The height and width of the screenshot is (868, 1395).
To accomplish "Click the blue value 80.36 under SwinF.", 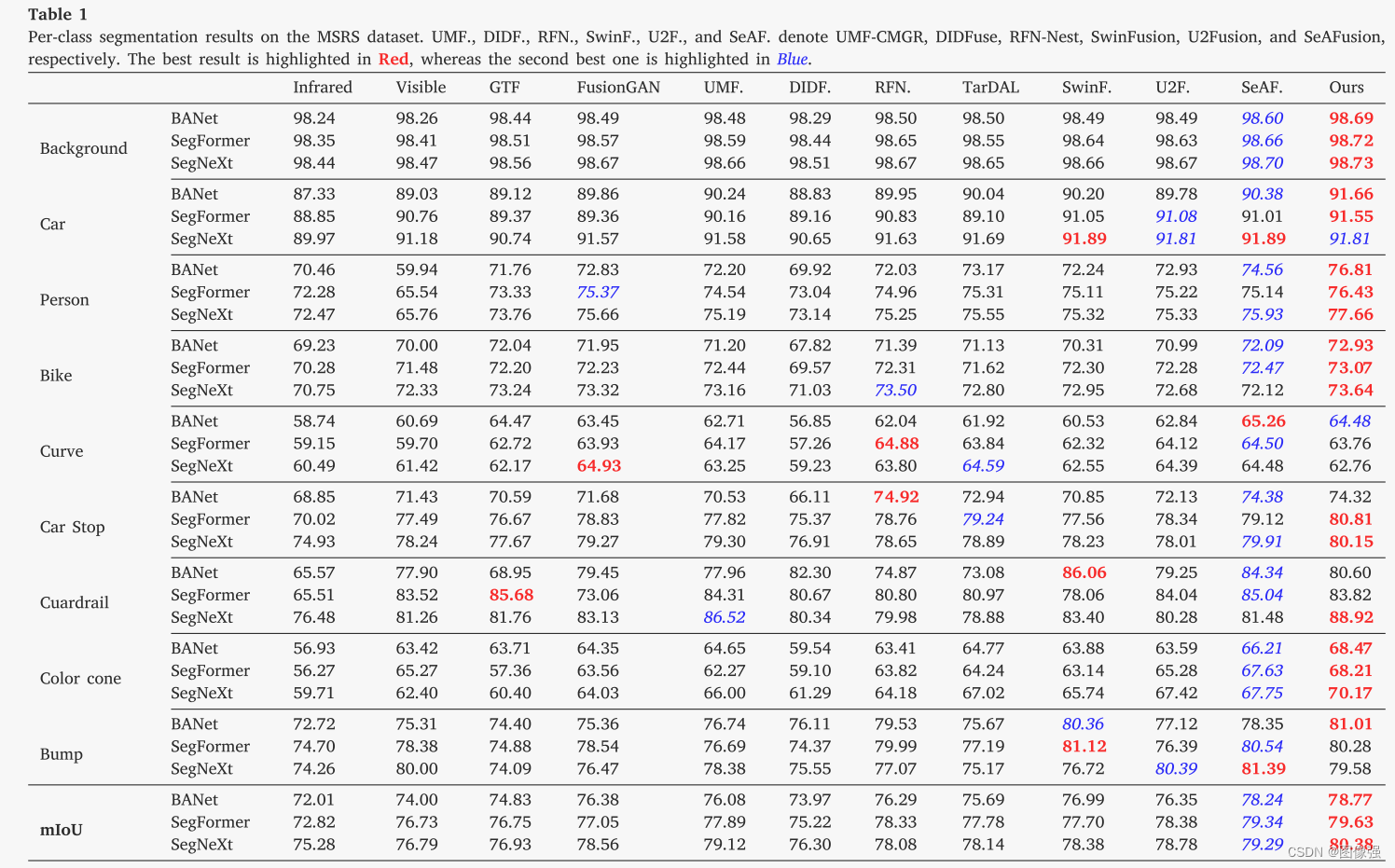I will (1083, 724).
